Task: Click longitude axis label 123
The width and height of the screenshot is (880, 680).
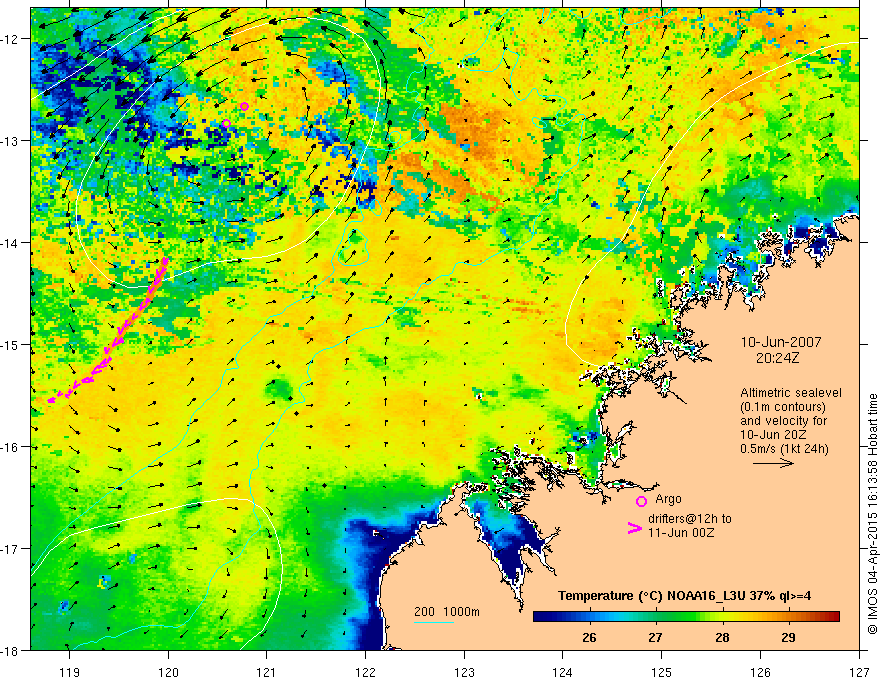Action: click(464, 672)
